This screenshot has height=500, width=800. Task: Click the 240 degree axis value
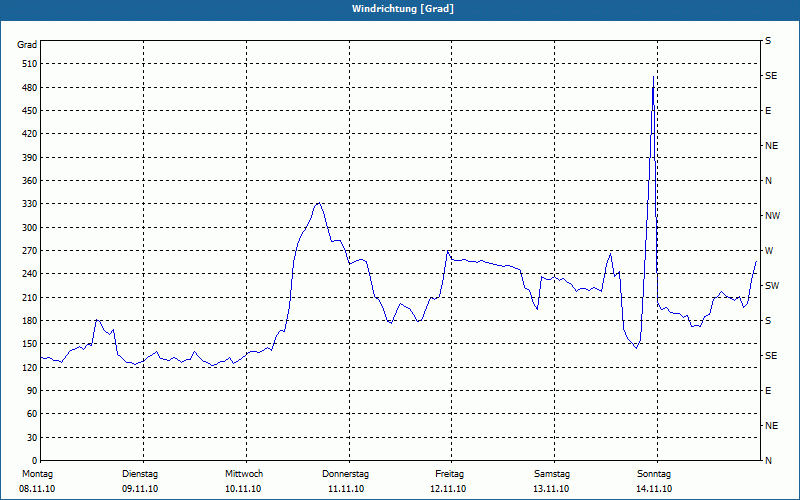30,274
